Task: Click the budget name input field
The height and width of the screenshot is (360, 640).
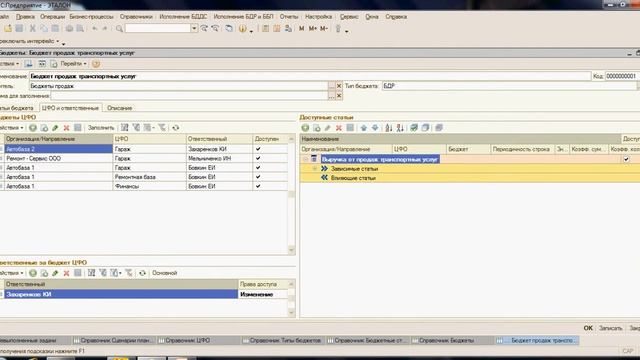Action: (x=310, y=76)
